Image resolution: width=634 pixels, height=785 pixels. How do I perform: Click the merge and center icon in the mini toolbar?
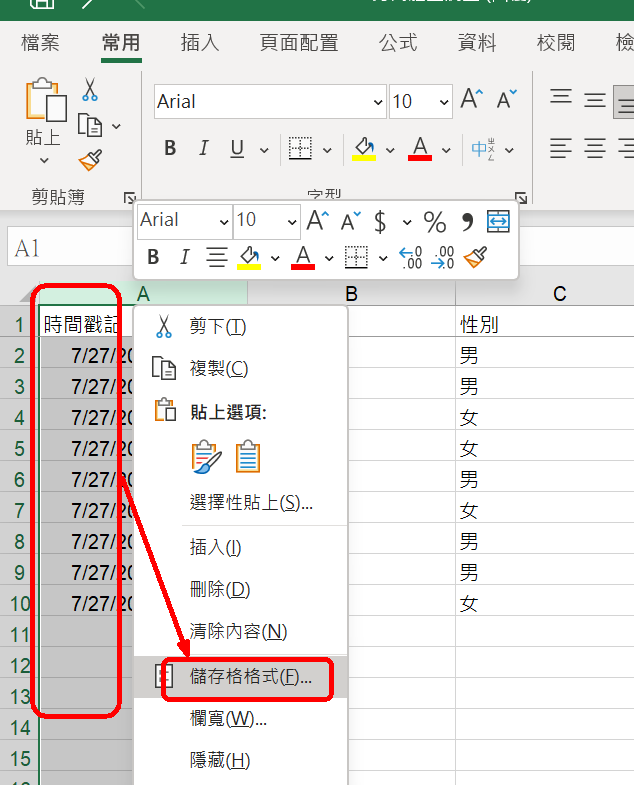coord(498,221)
